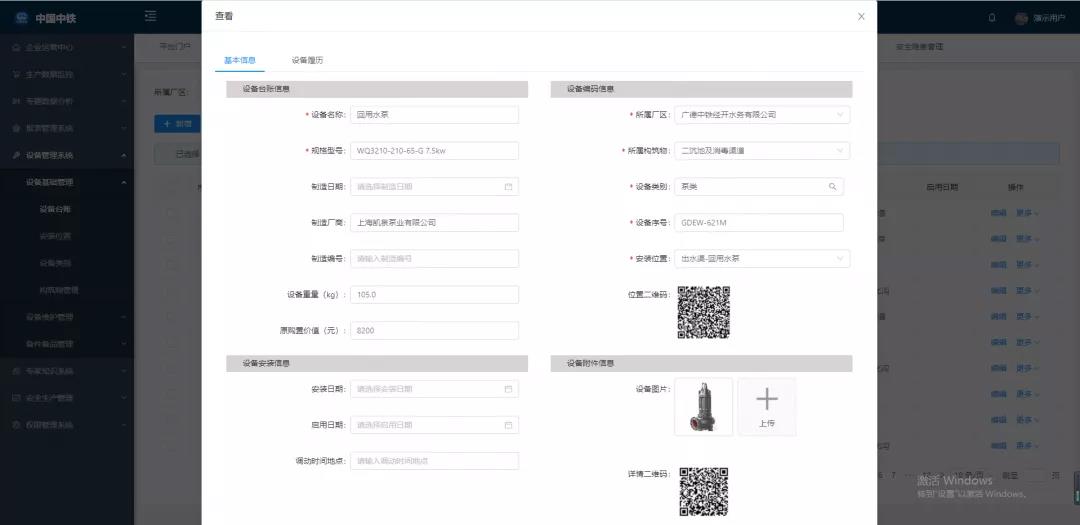Click the 位置二维码 QR code image
This screenshot has width=1080, height=525.
pyautogui.click(x=704, y=312)
